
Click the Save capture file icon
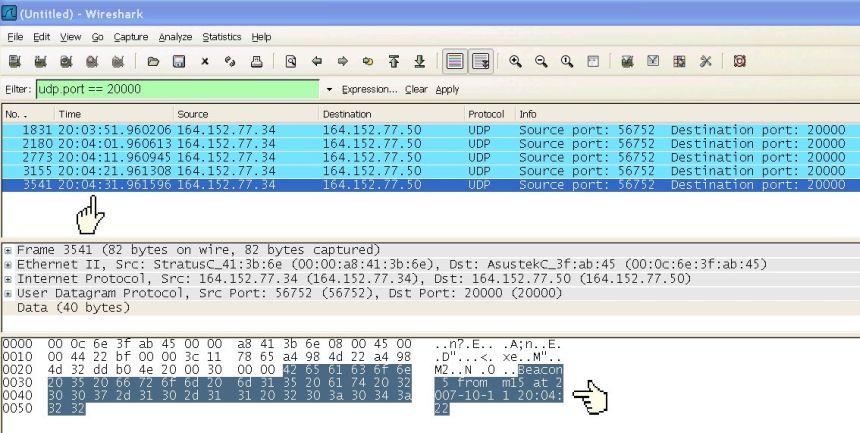coord(179,62)
